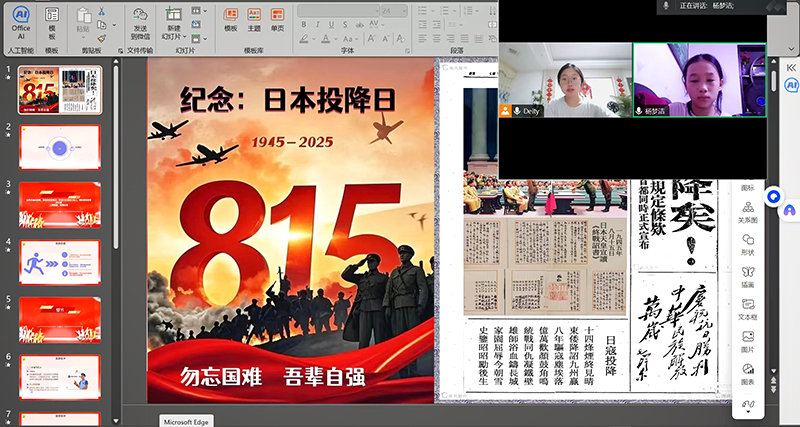Screen dimensions: 800x427
Task: Toggle Italic formatting
Action: click(x=317, y=24)
